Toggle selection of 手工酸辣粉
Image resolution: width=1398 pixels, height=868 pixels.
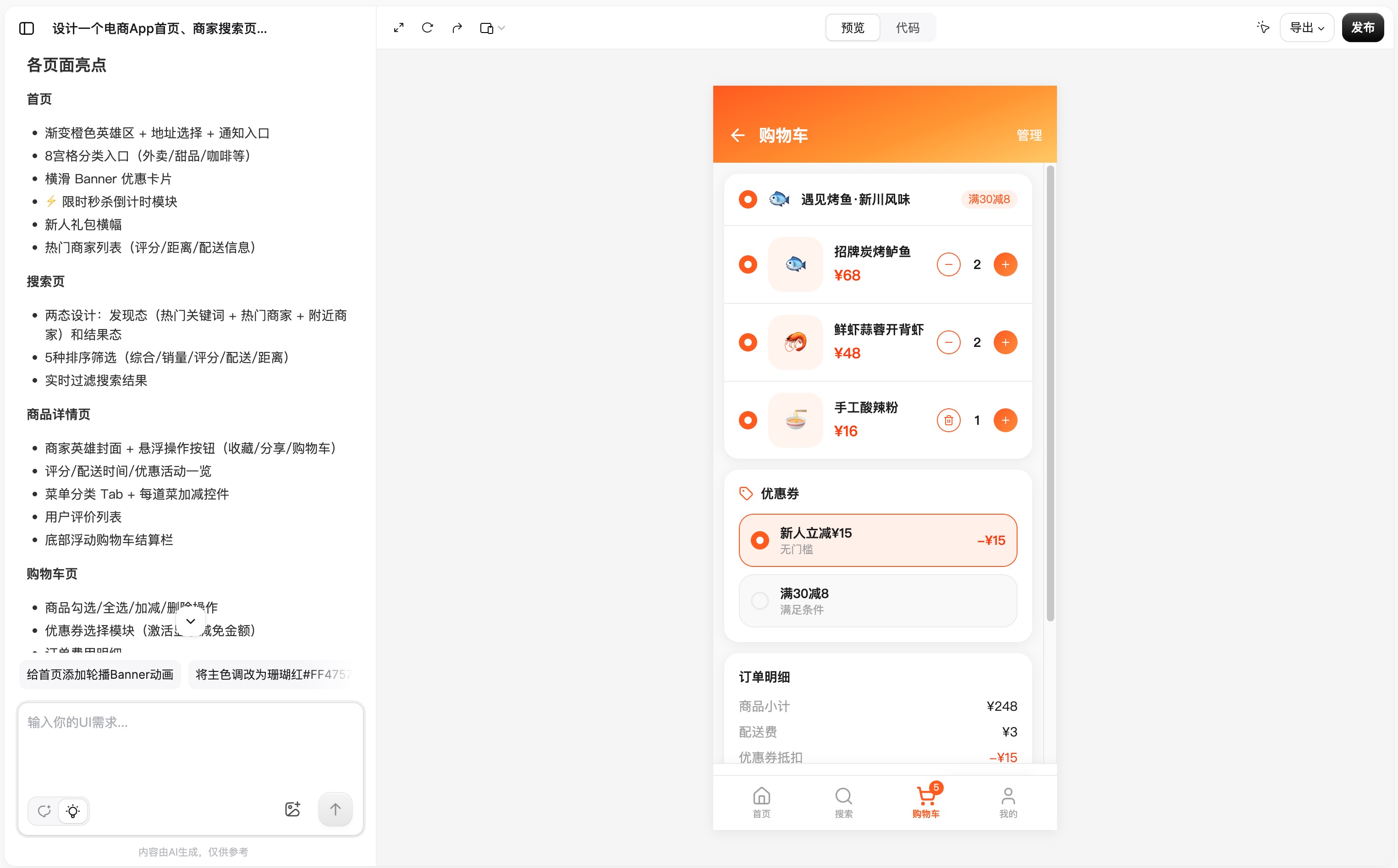(x=748, y=420)
